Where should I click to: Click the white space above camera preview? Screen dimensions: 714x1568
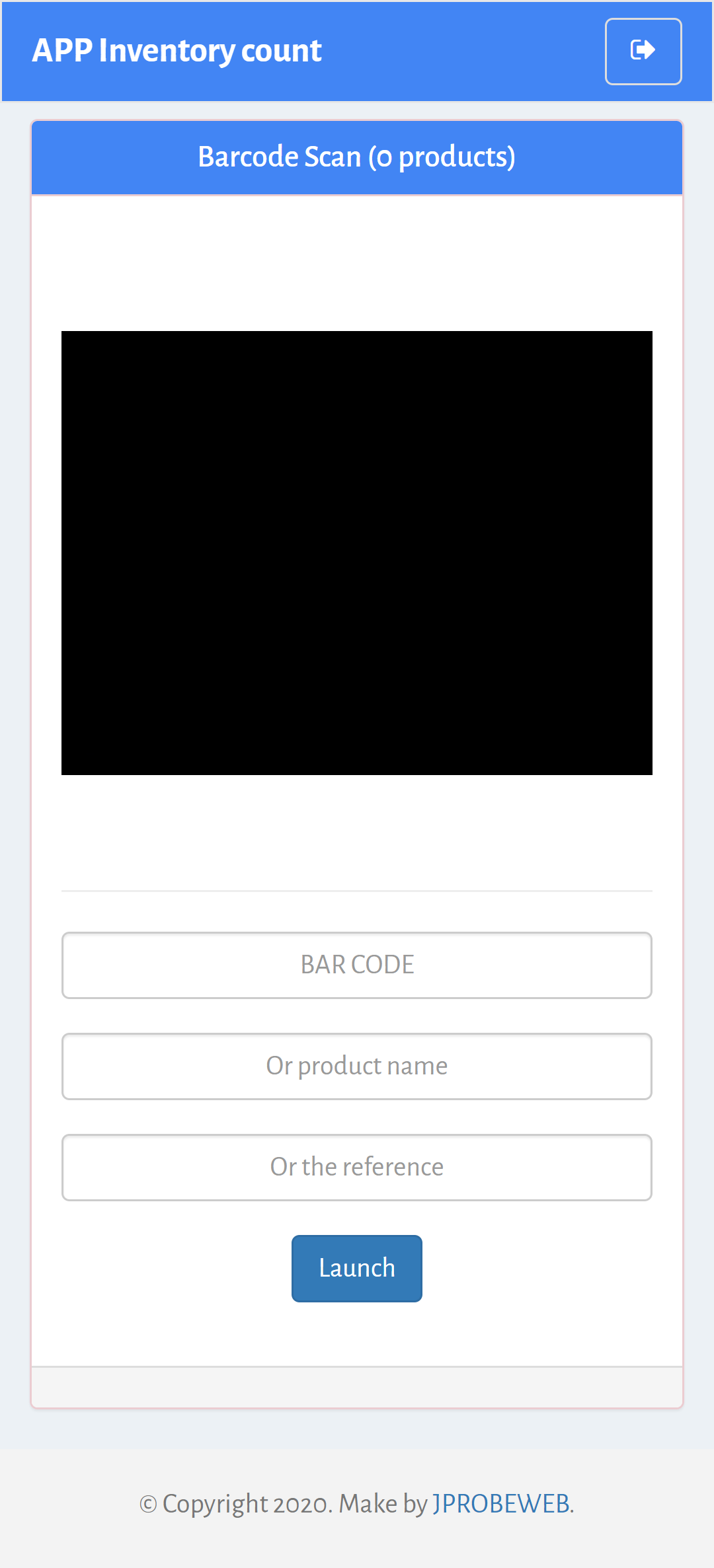(x=357, y=263)
